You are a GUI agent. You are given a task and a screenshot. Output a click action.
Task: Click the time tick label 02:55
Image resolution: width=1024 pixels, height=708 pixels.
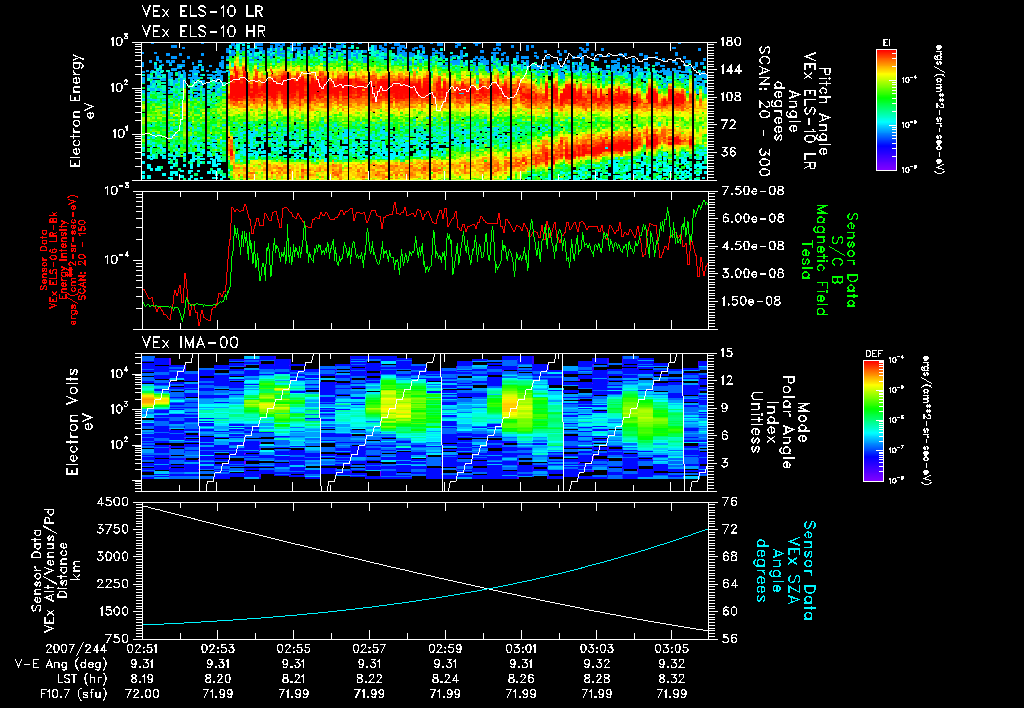coord(293,649)
